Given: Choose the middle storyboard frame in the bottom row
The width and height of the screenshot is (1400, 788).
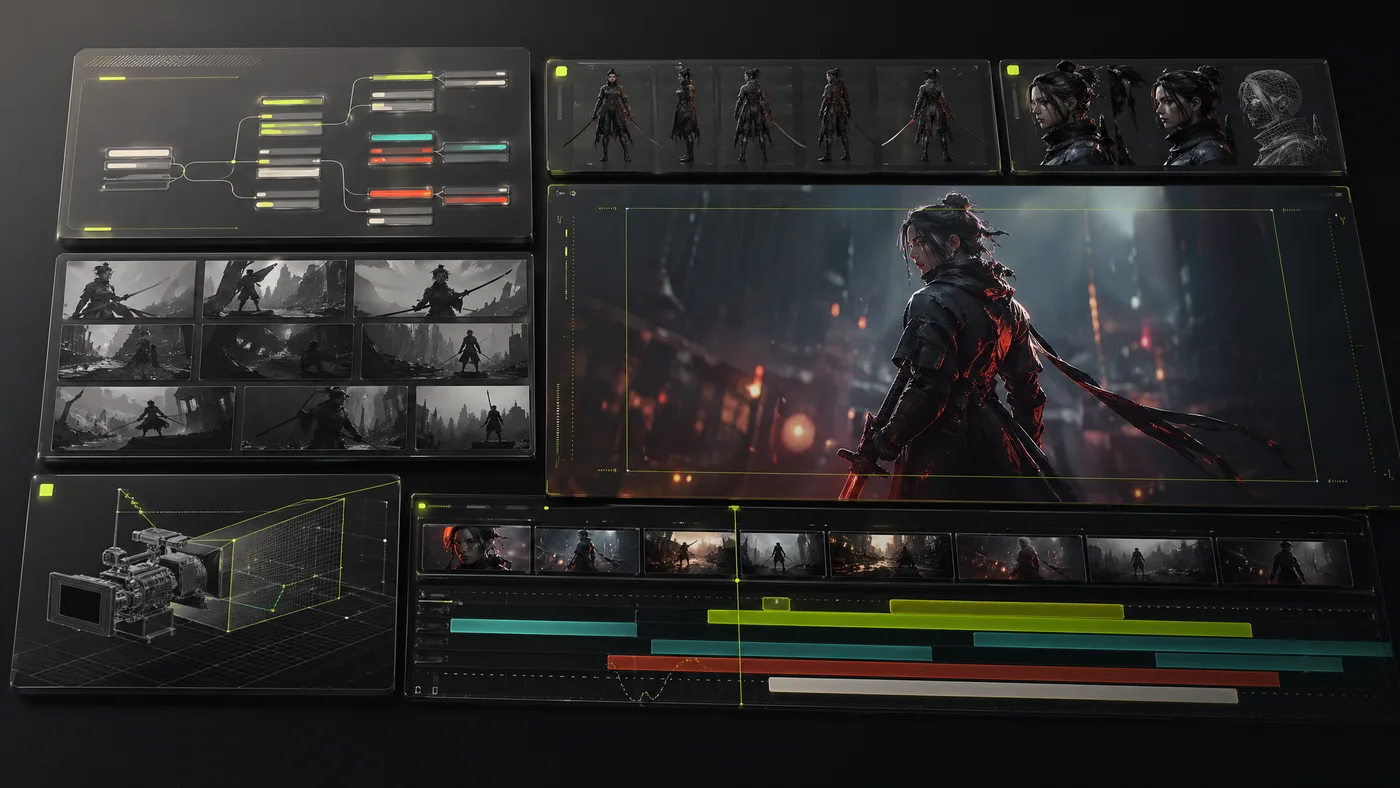Looking at the screenshot, I should pyautogui.click(x=325, y=418).
